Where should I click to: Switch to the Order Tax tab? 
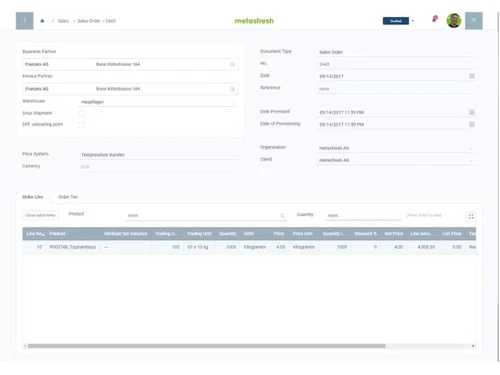[x=68, y=197]
